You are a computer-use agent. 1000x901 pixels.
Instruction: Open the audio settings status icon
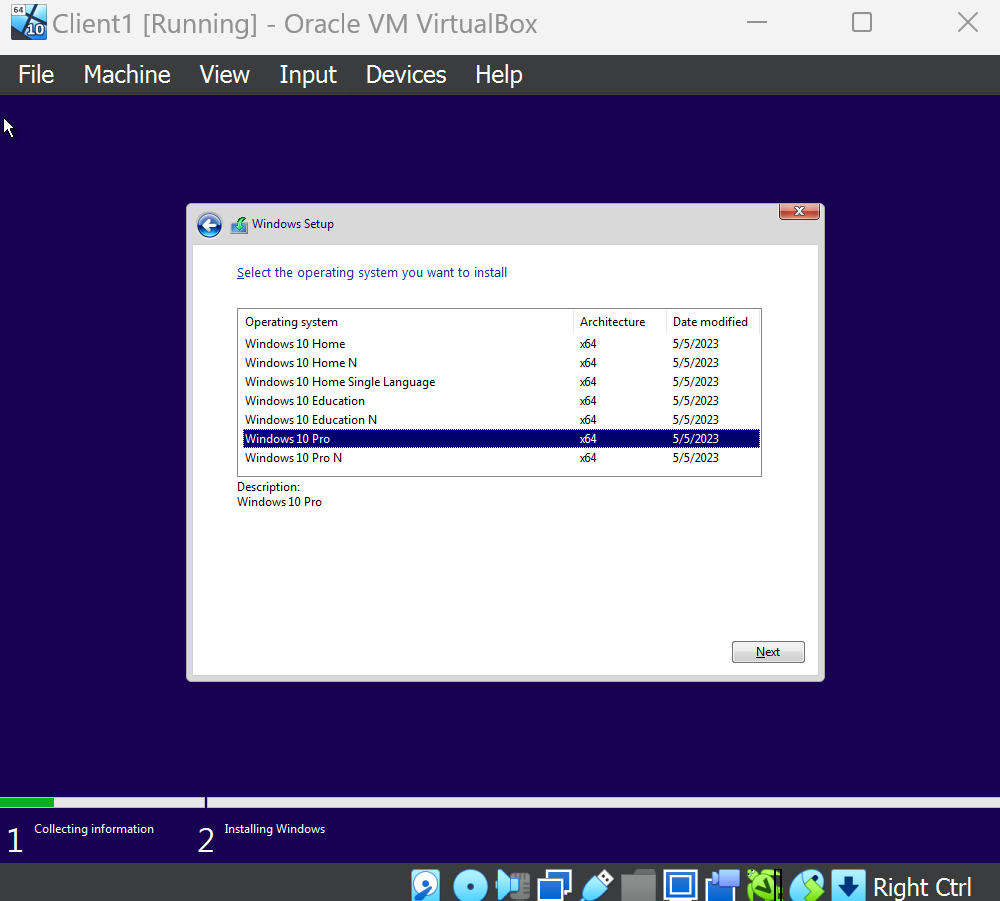point(513,885)
